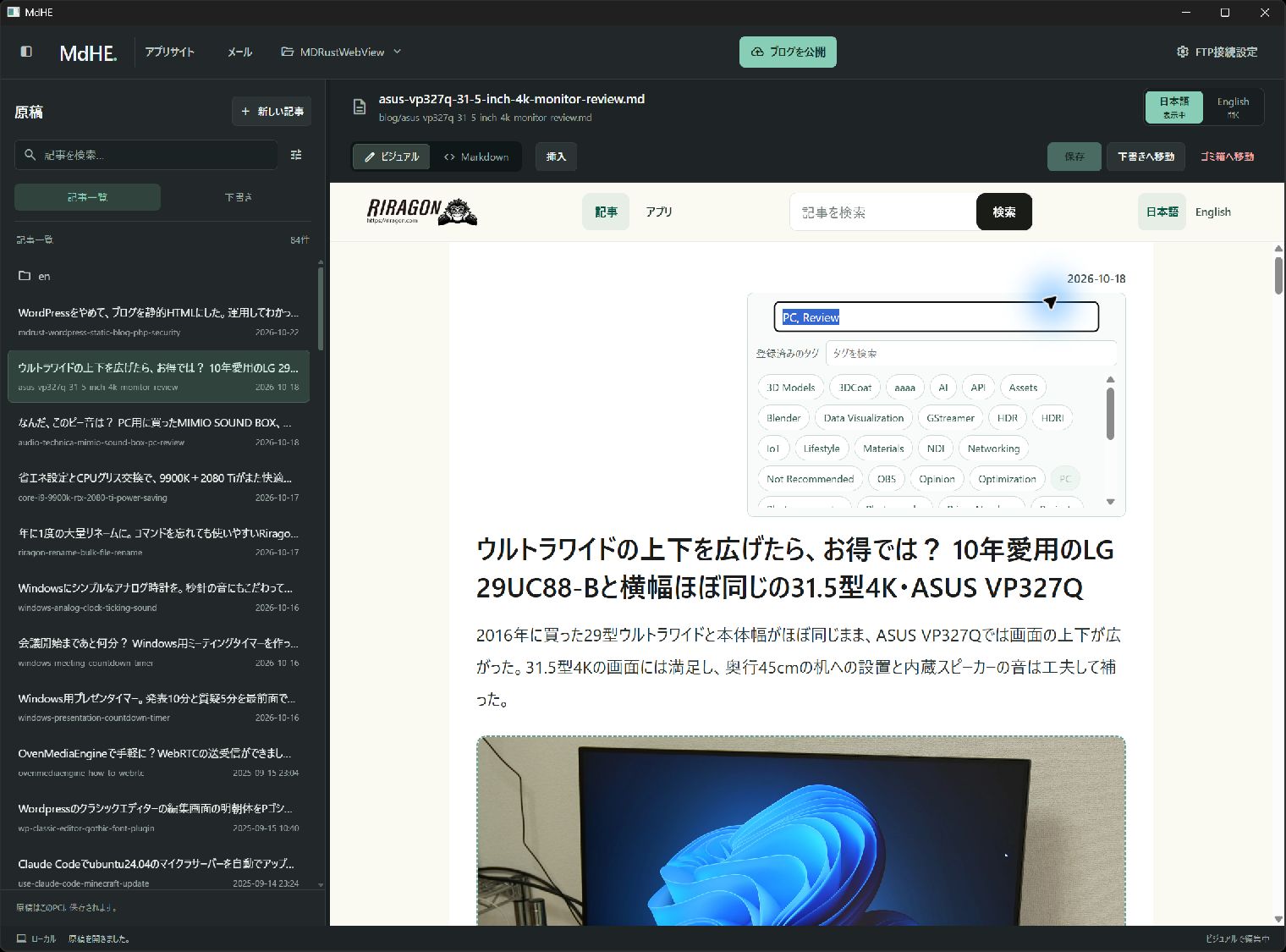The image size is (1286, 952).
Task: Focus the タグを検索 tag search field
Action: click(x=971, y=354)
